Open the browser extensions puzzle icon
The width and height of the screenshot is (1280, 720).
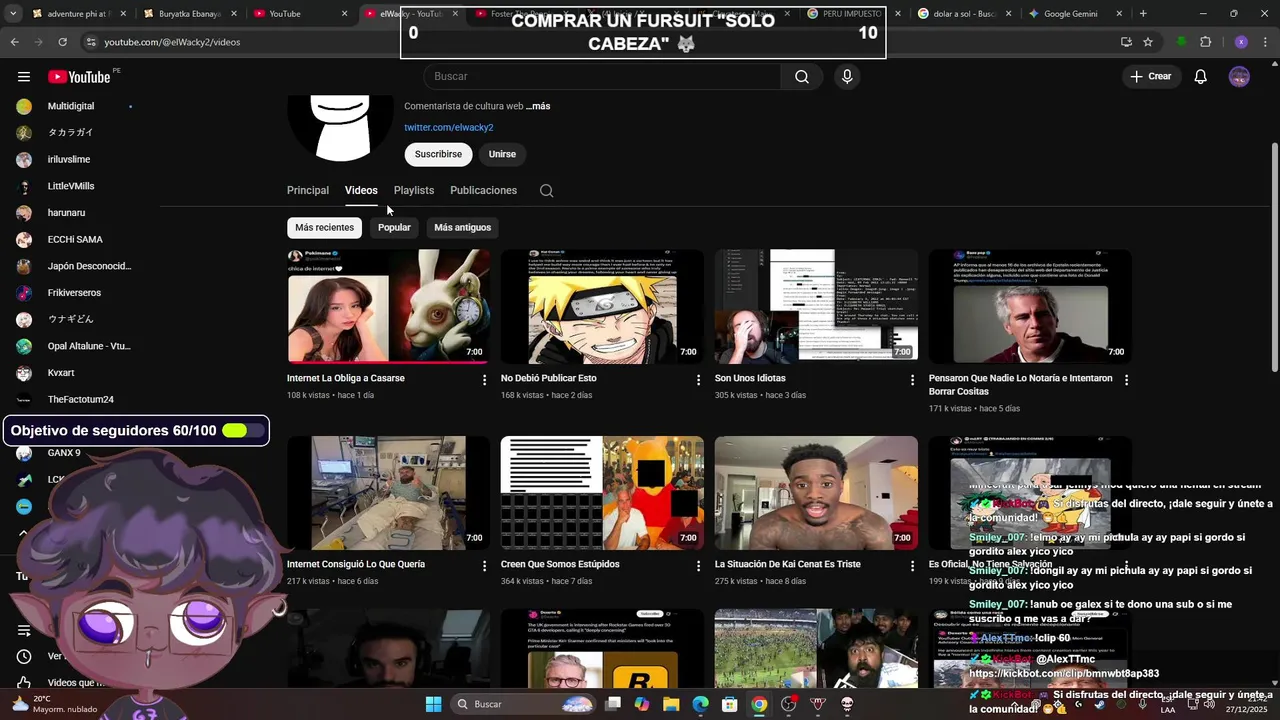point(1205,42)
